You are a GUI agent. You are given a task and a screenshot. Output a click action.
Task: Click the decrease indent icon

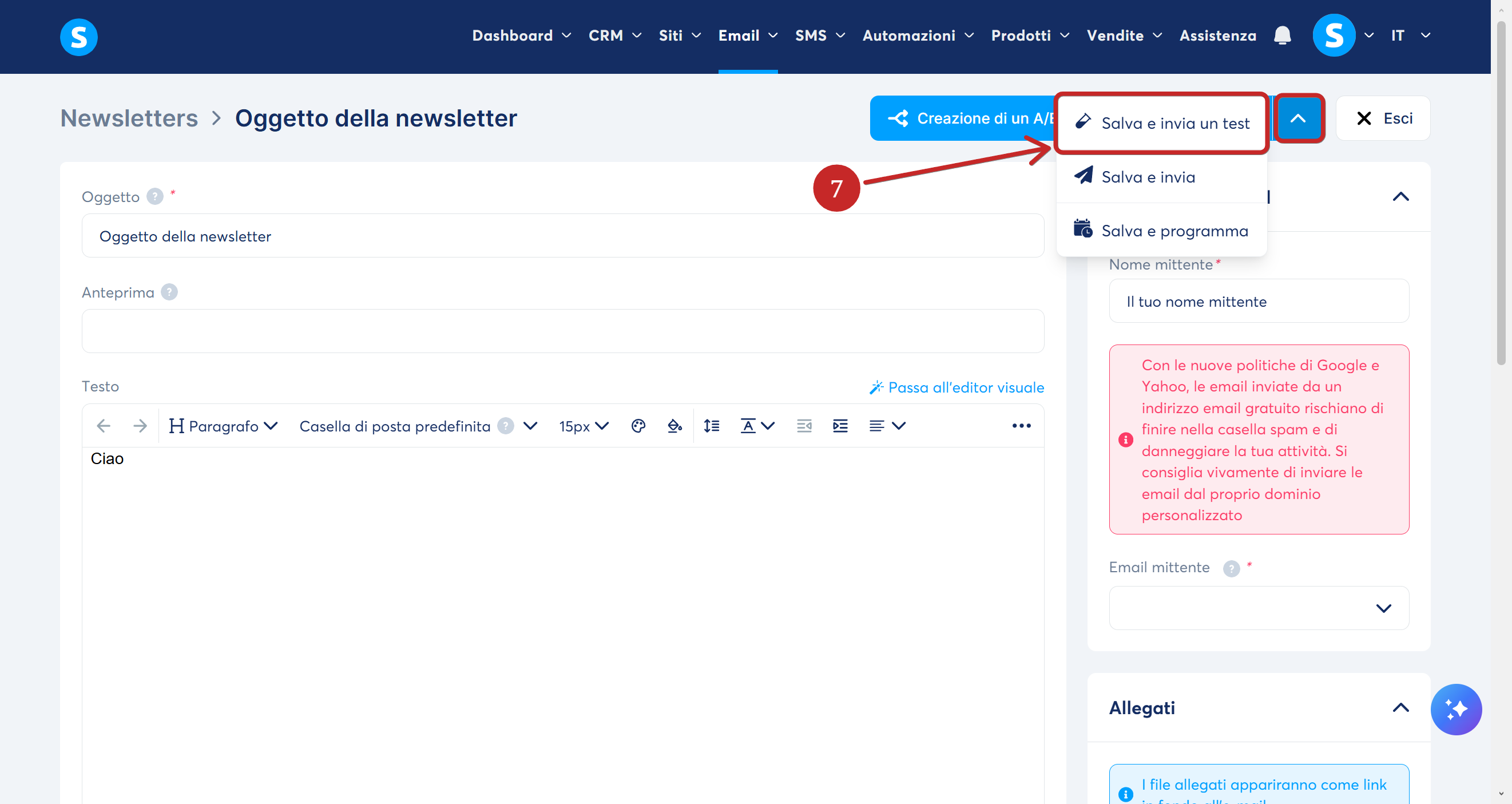coord(804,426)
